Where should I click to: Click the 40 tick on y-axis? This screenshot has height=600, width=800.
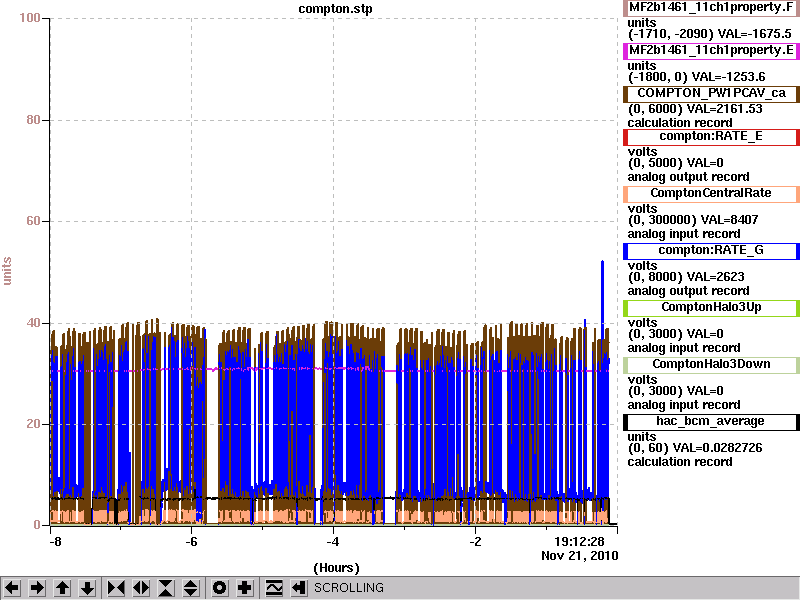[x=33, y=323]
